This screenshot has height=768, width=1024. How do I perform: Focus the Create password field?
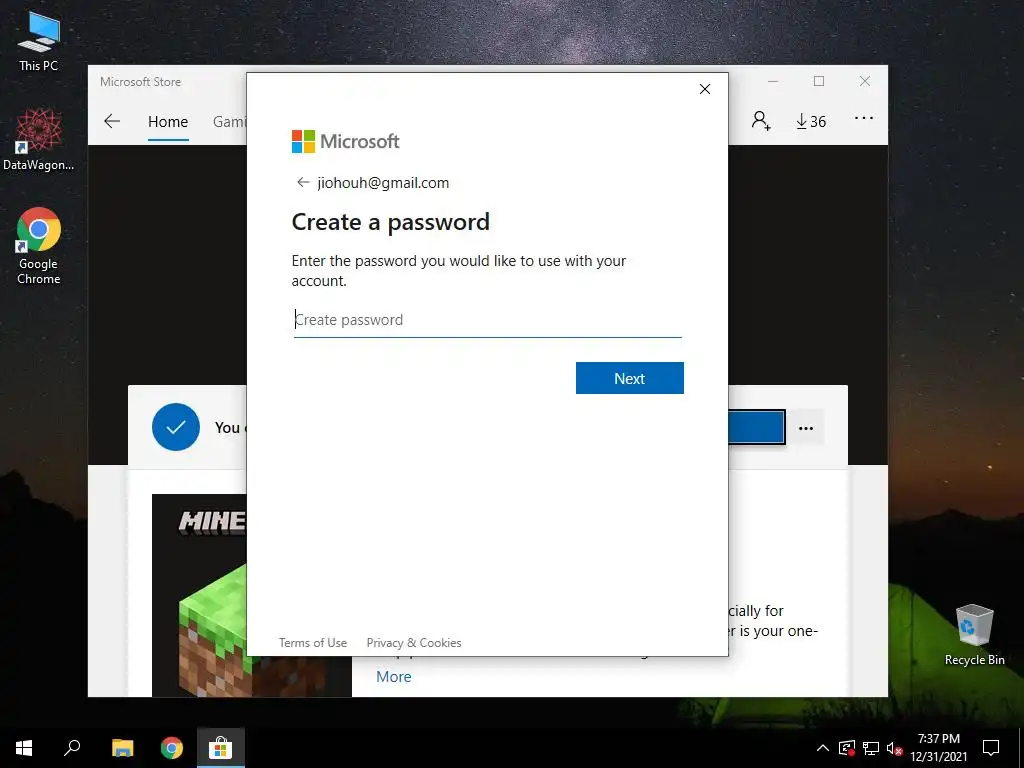pos(487,320)
